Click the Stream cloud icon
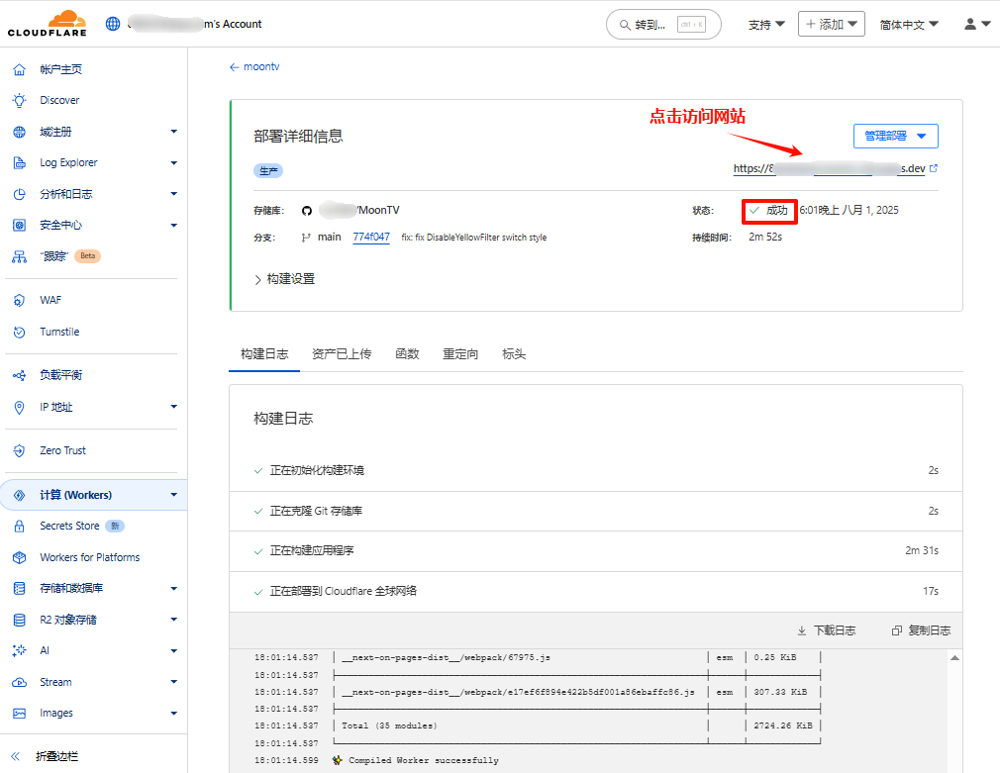1000x773 pixels. [19, 682]
